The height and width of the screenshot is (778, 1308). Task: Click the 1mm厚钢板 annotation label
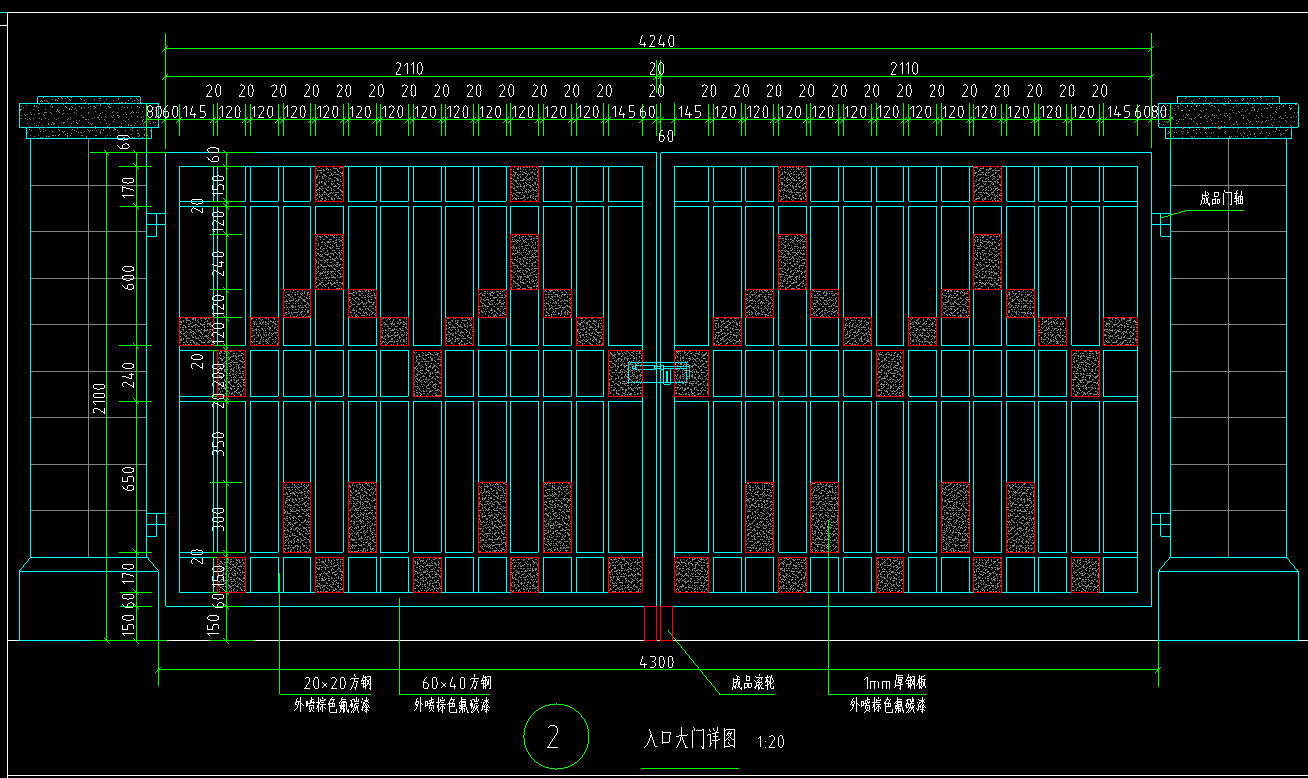pos(895,683)
